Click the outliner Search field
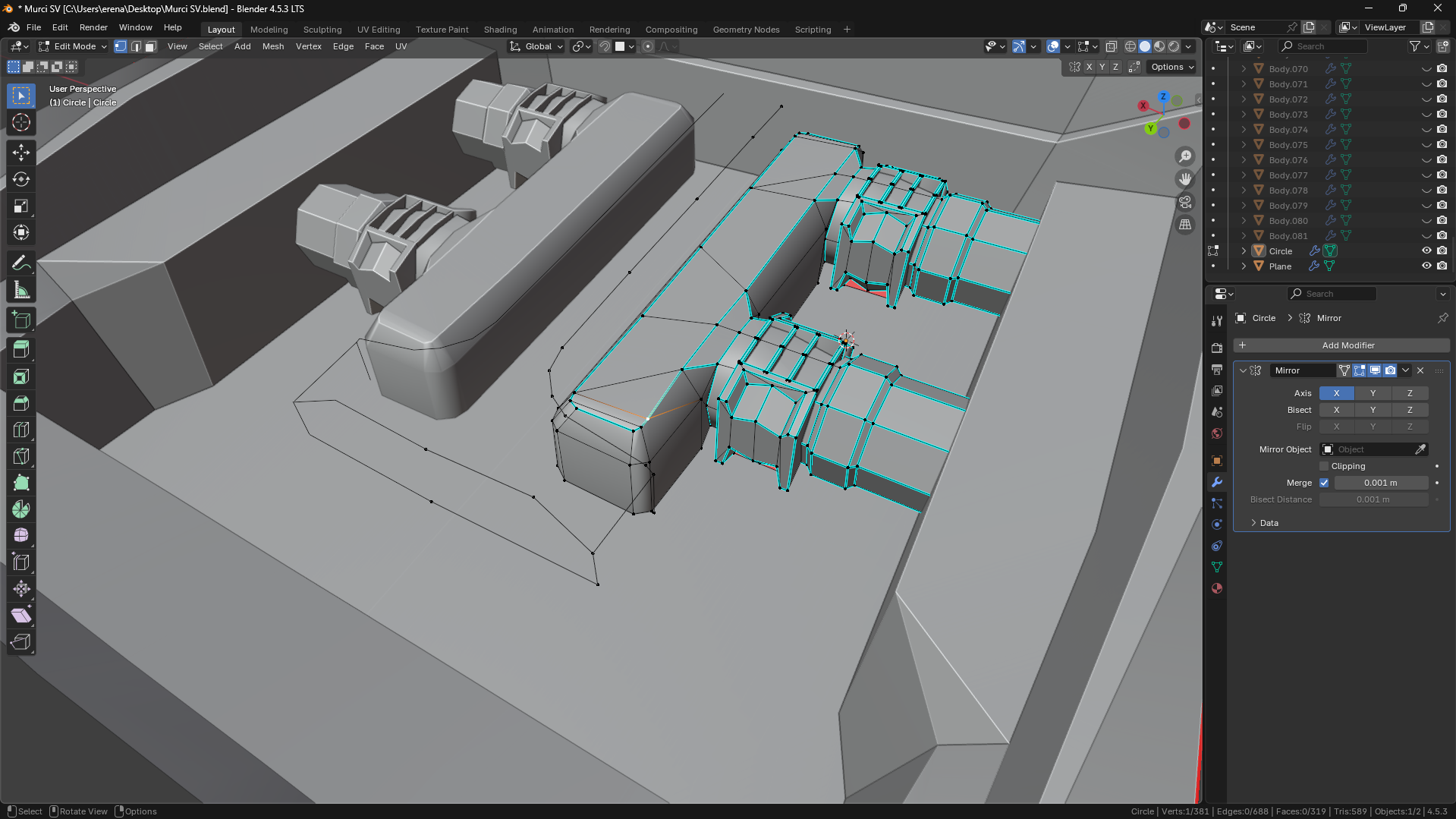Screen dimensions: 1456x819 1322,46
